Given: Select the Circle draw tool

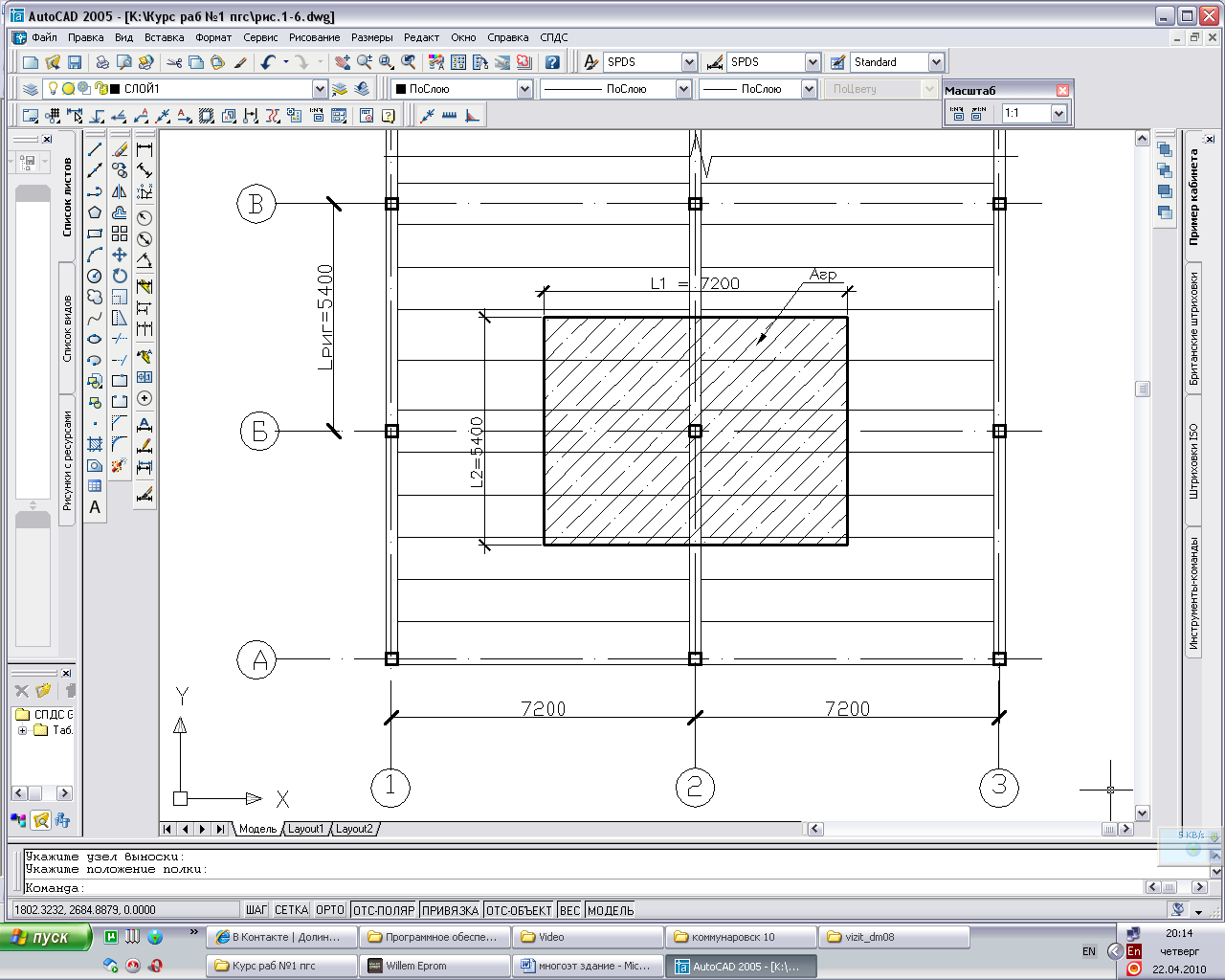Looking at the screenshot, I should point(95,276).
